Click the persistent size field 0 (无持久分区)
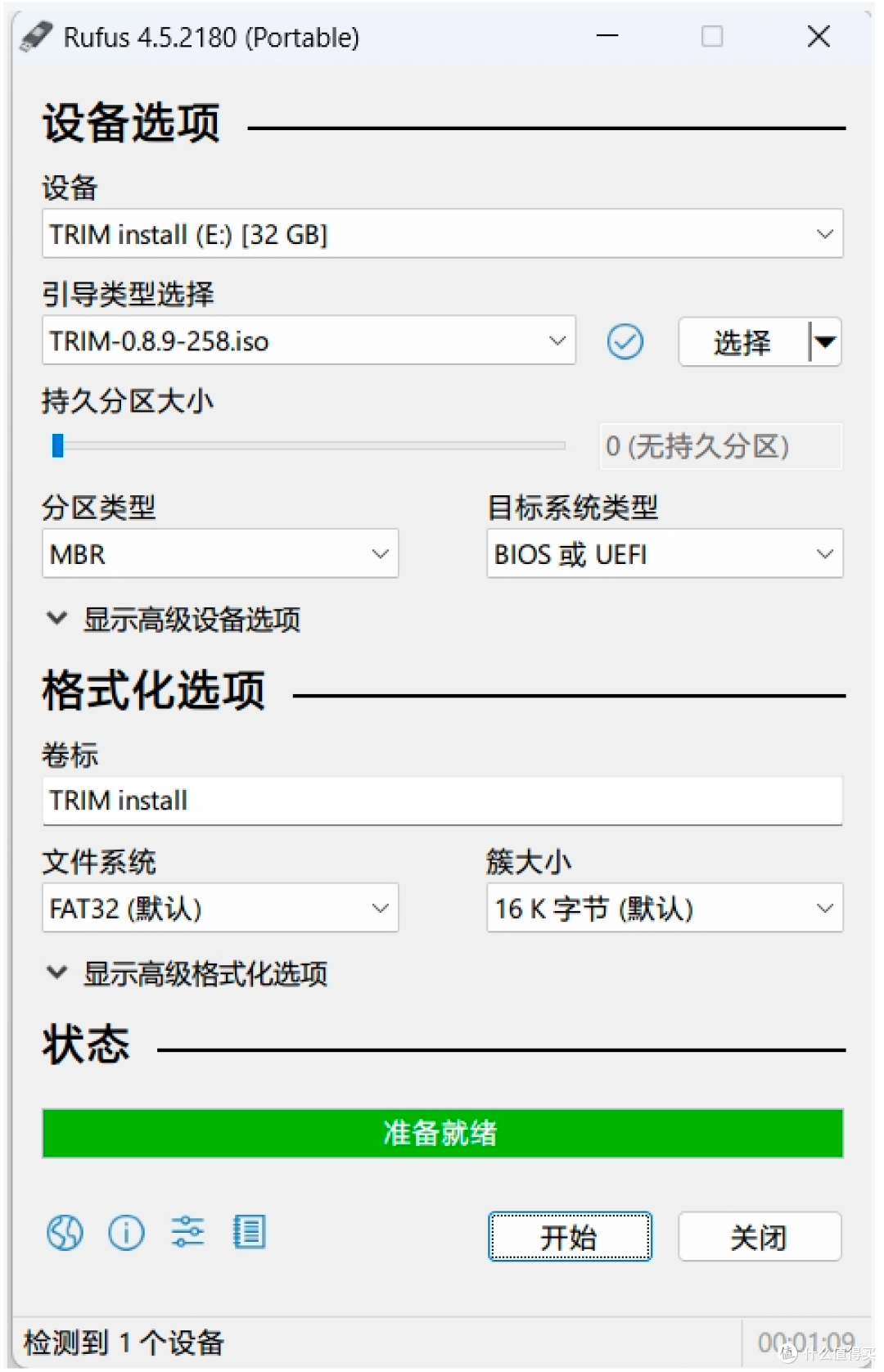 pos(721,446)
